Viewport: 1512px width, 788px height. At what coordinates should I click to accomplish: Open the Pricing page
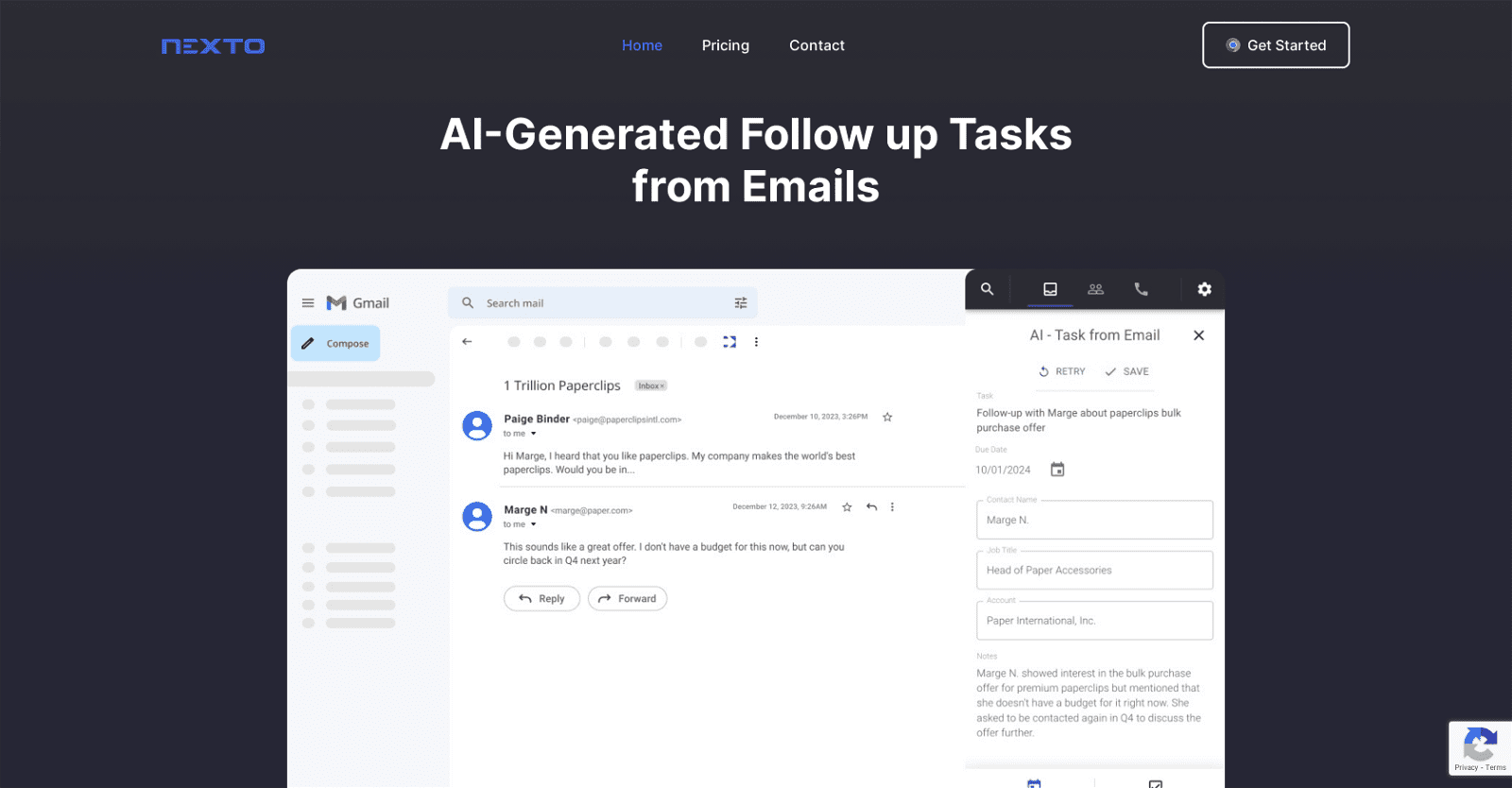point(725,45)
